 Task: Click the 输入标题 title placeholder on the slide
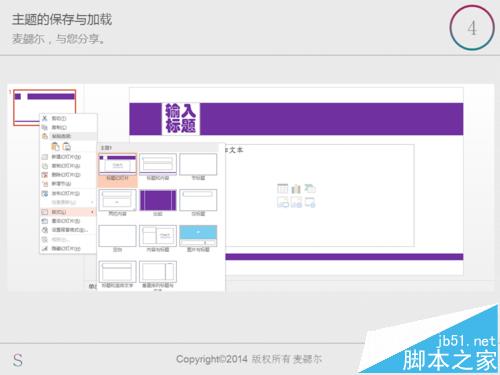pos(181,119)
